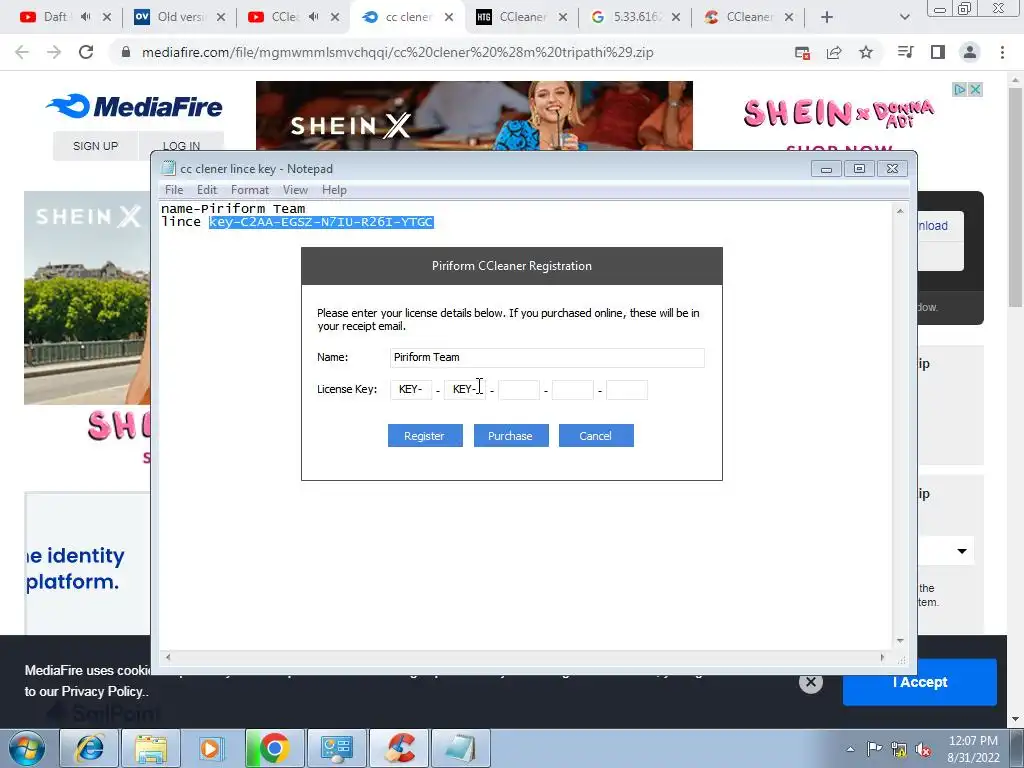
Task: Mute audio on the Daft YouTube tab
Action: (86, 17)
